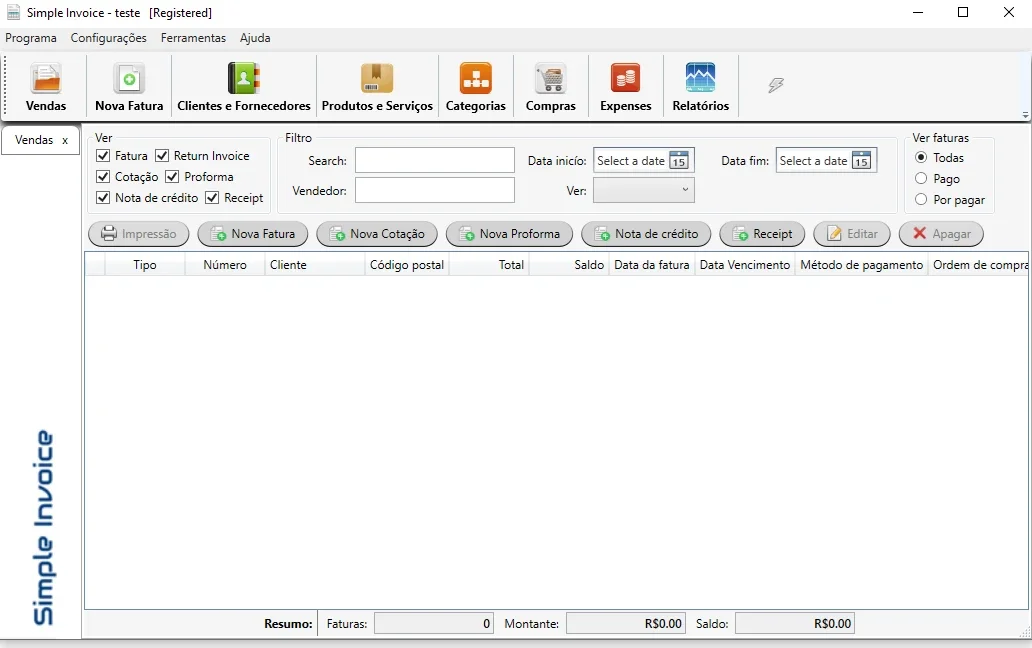Select the Por pagar radio button
This screenshot has height=648, width=1032.
(921, 199)
